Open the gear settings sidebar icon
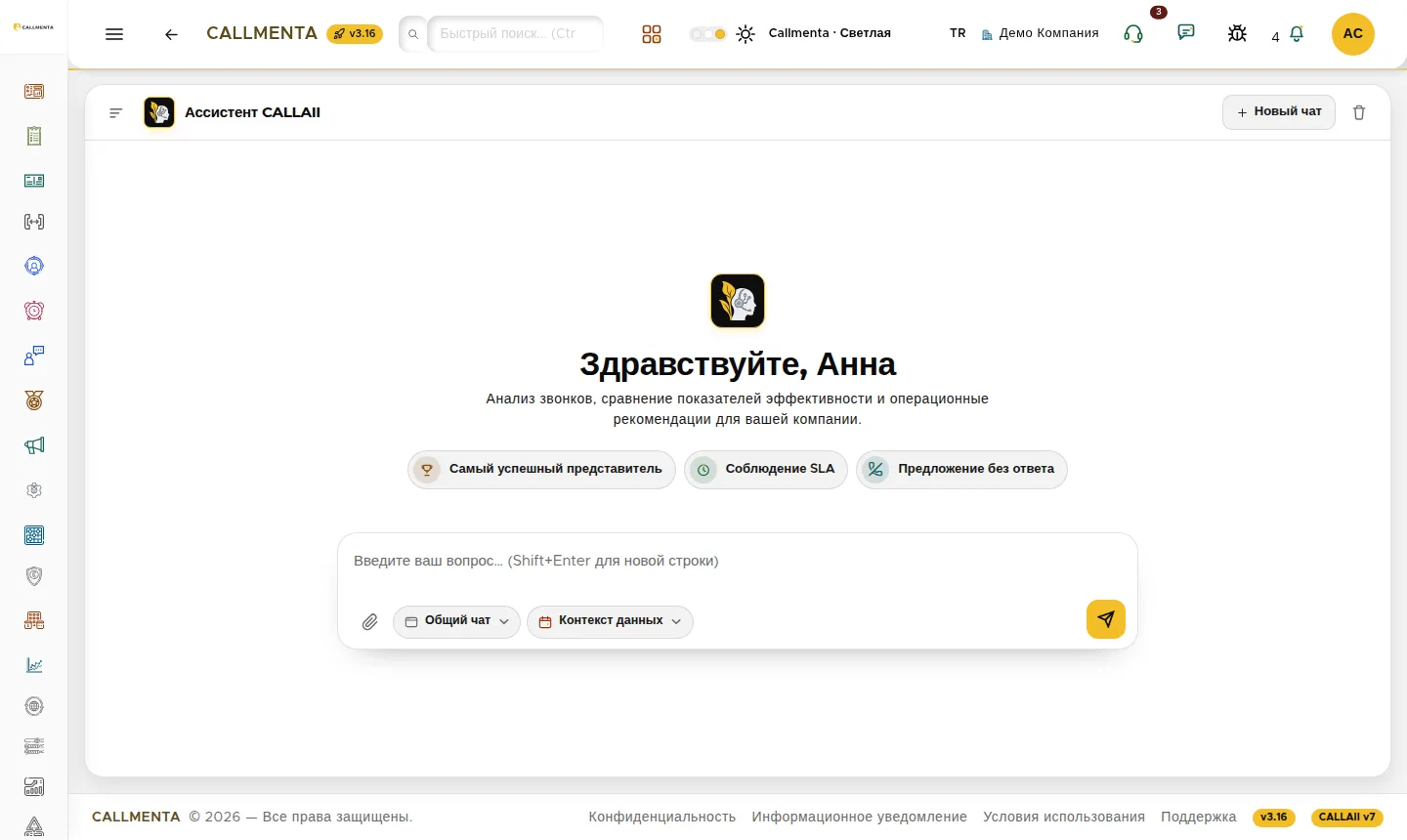This screenshot has width=1407, height=840. (34, 490)
